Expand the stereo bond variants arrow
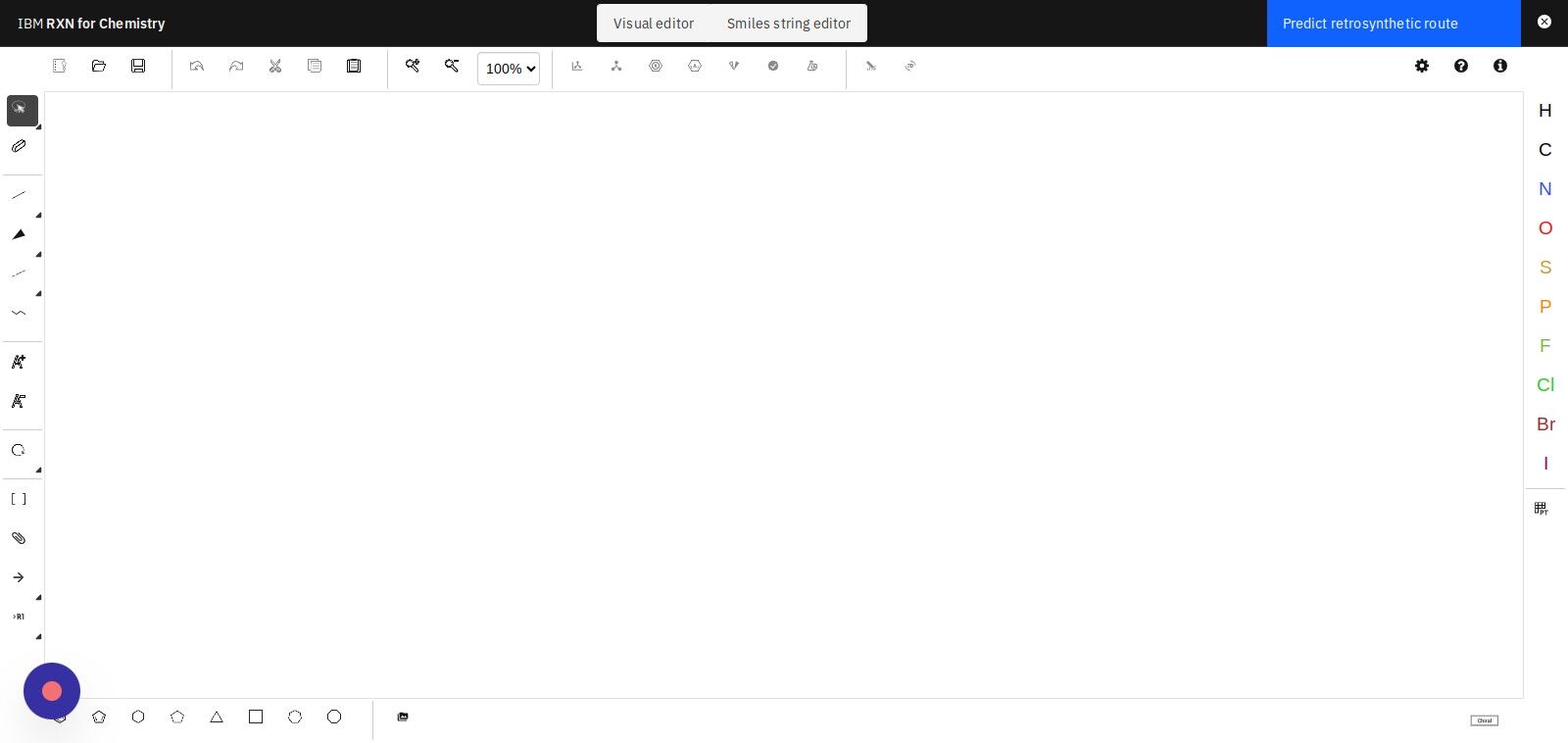The width and height of the screenshot is (1568, 743). 39,255
